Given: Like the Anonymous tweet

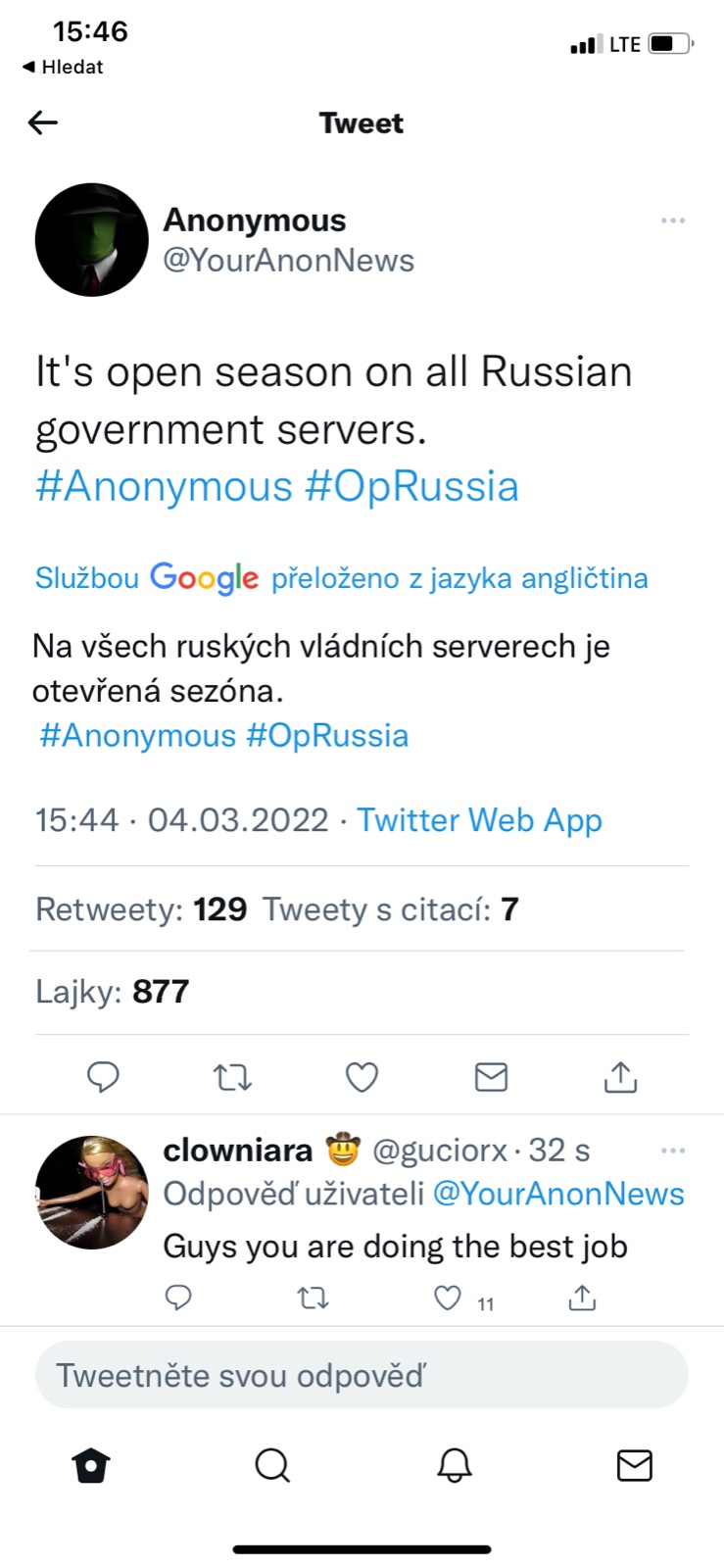Looking at the screenshot, I should tap(362, 1077).
